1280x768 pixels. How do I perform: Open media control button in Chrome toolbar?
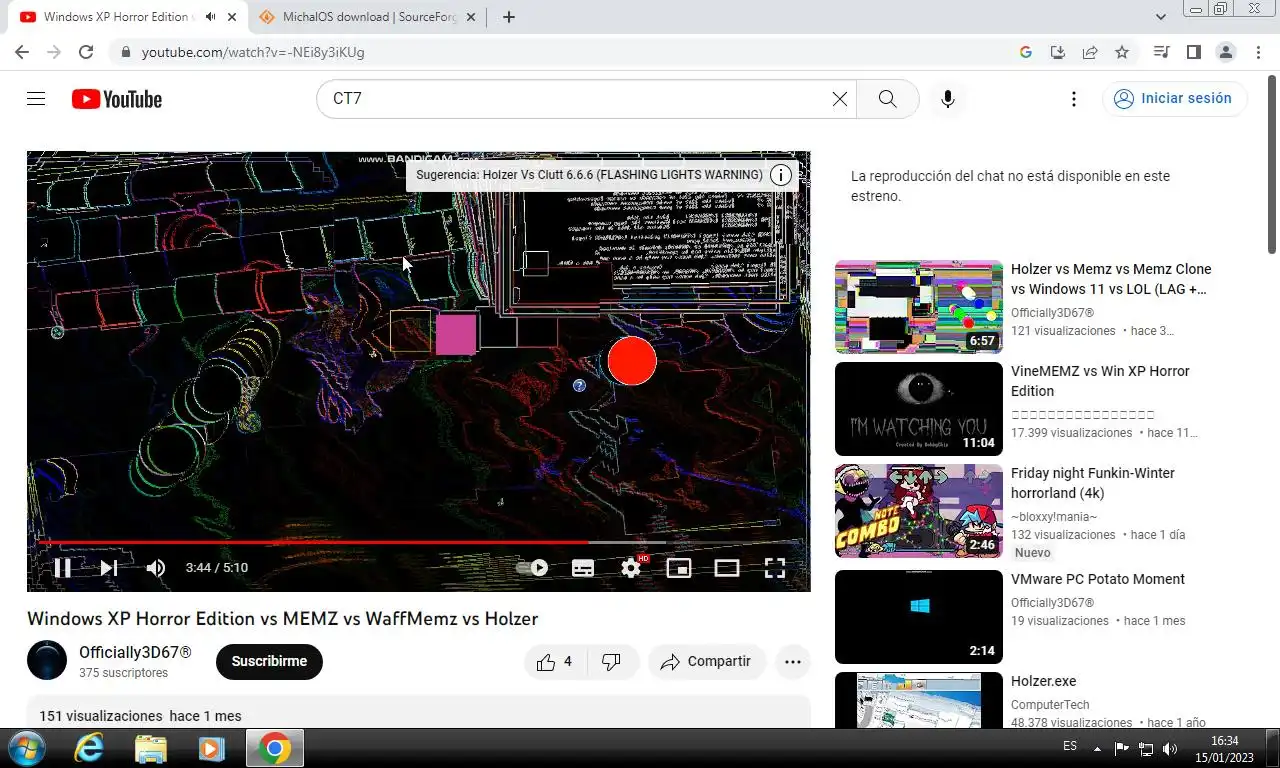point(1161,52)
